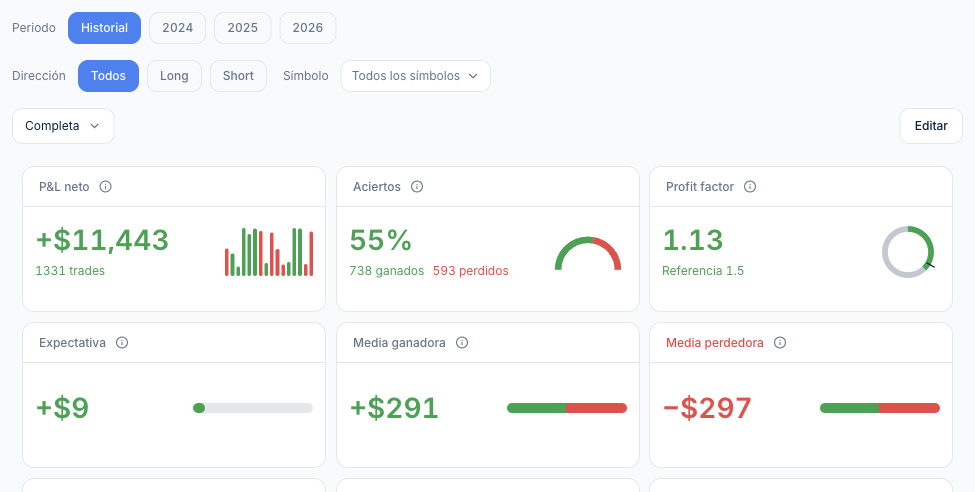Click the 738 ganados text

(x=387, y=271)
